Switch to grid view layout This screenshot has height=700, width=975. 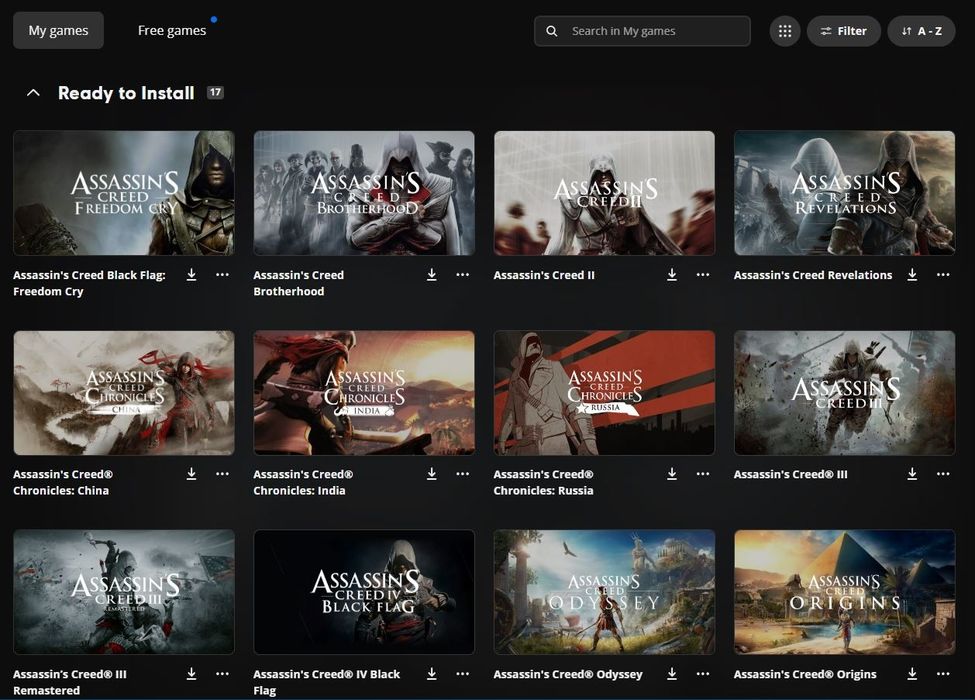click(x=785, y=31)
